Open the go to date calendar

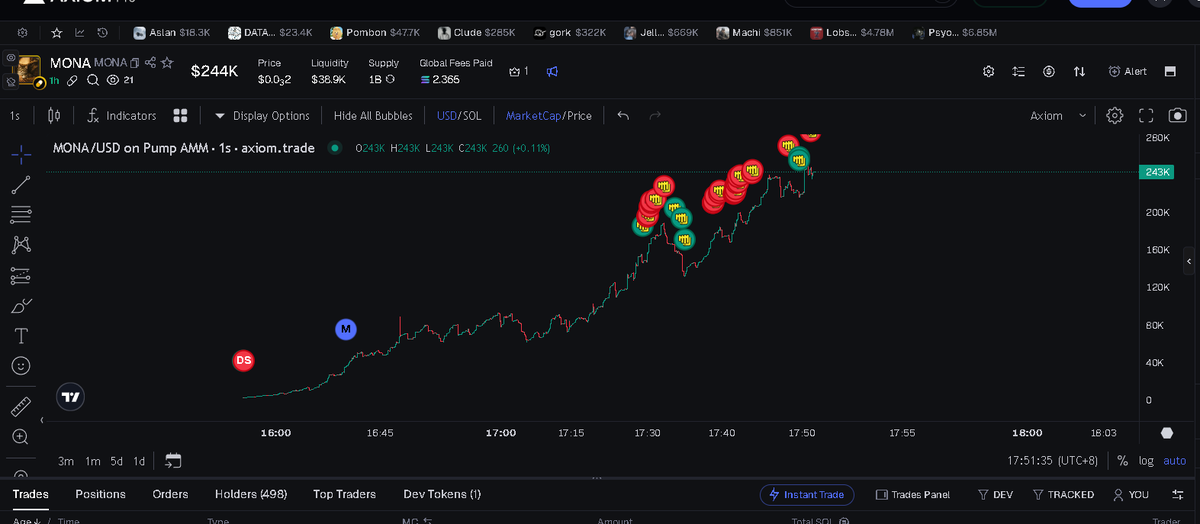pyautogui.click(x=173, y=461)
